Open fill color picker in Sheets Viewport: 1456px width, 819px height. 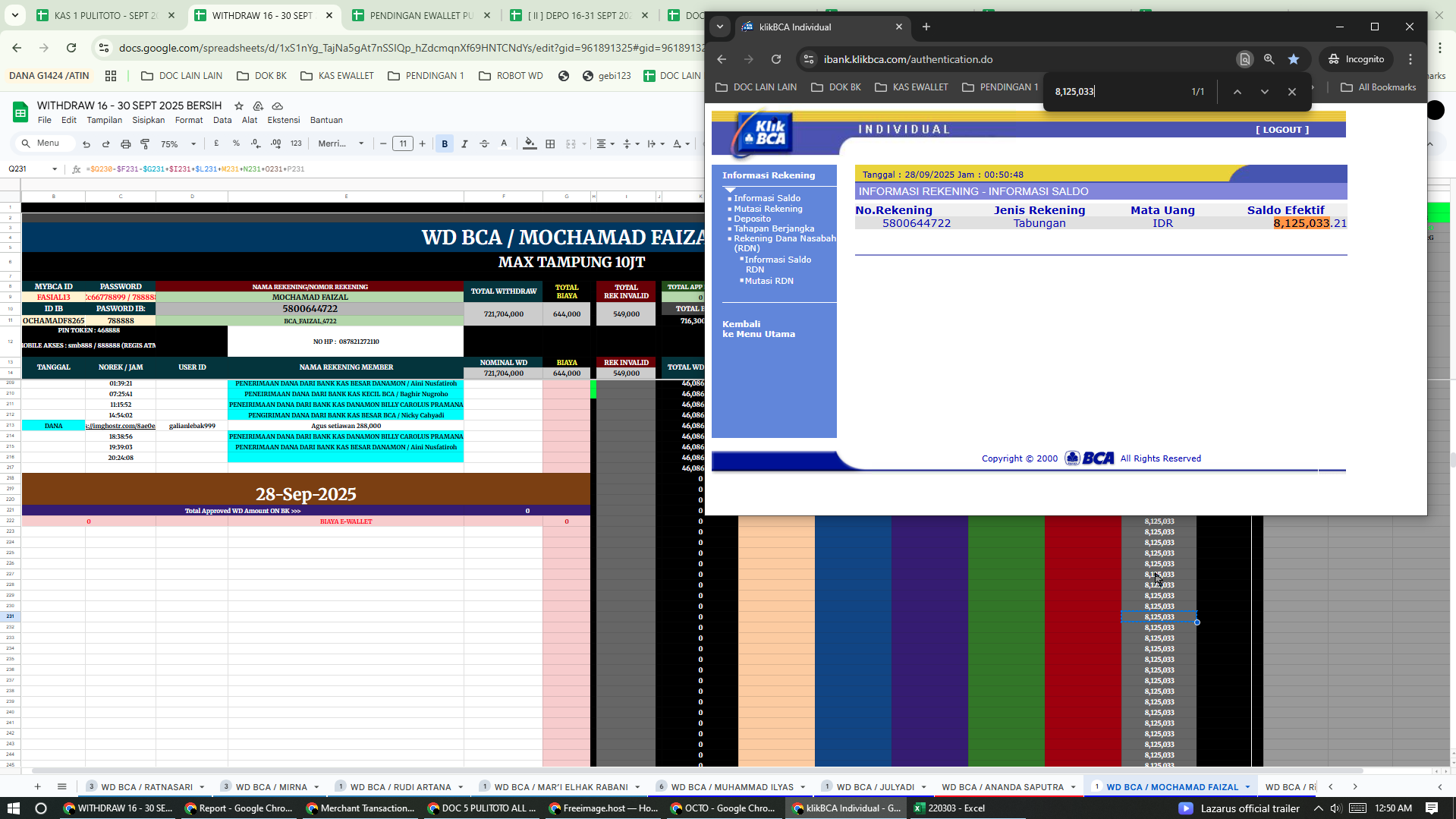[530, 143]
